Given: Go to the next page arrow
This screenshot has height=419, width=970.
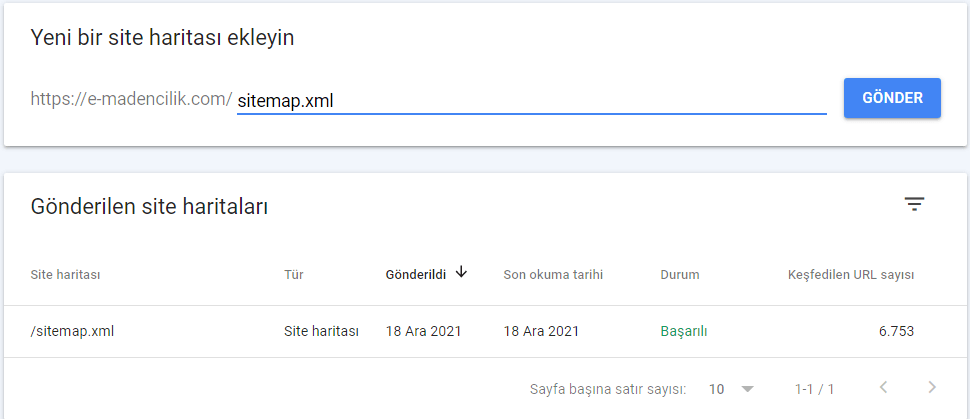Looking at the screenshot, I should coord(932,387).
